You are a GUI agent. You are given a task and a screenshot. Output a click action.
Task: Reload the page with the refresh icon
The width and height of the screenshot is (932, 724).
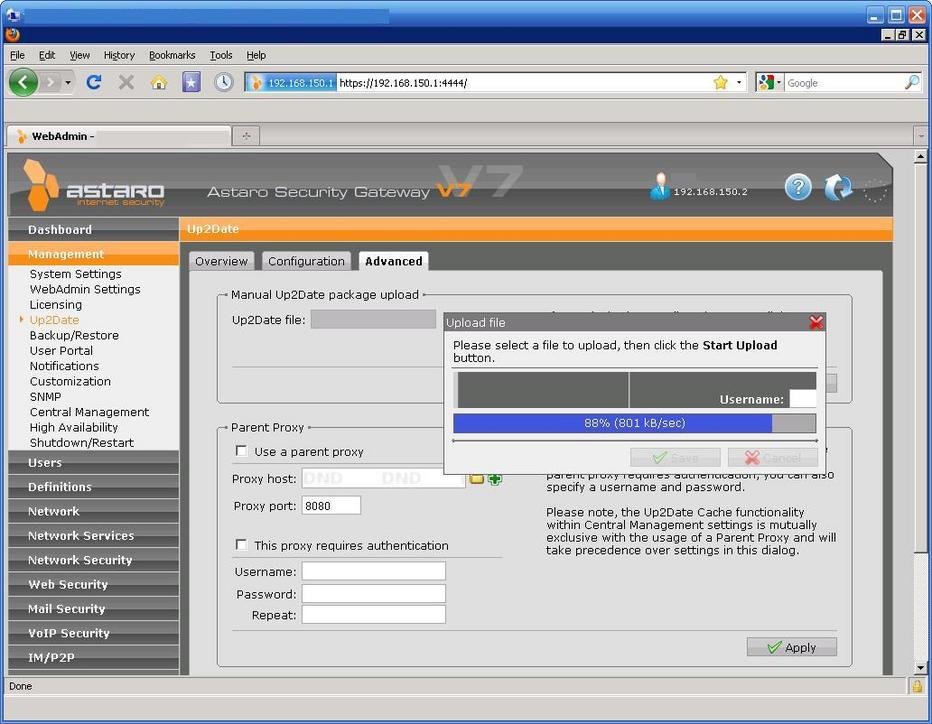click(x=93, y=82)
